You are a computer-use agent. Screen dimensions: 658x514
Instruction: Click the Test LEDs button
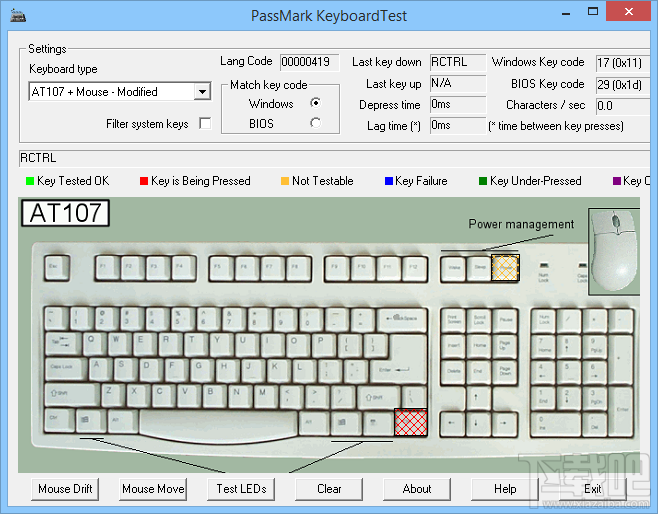[241, 489]
